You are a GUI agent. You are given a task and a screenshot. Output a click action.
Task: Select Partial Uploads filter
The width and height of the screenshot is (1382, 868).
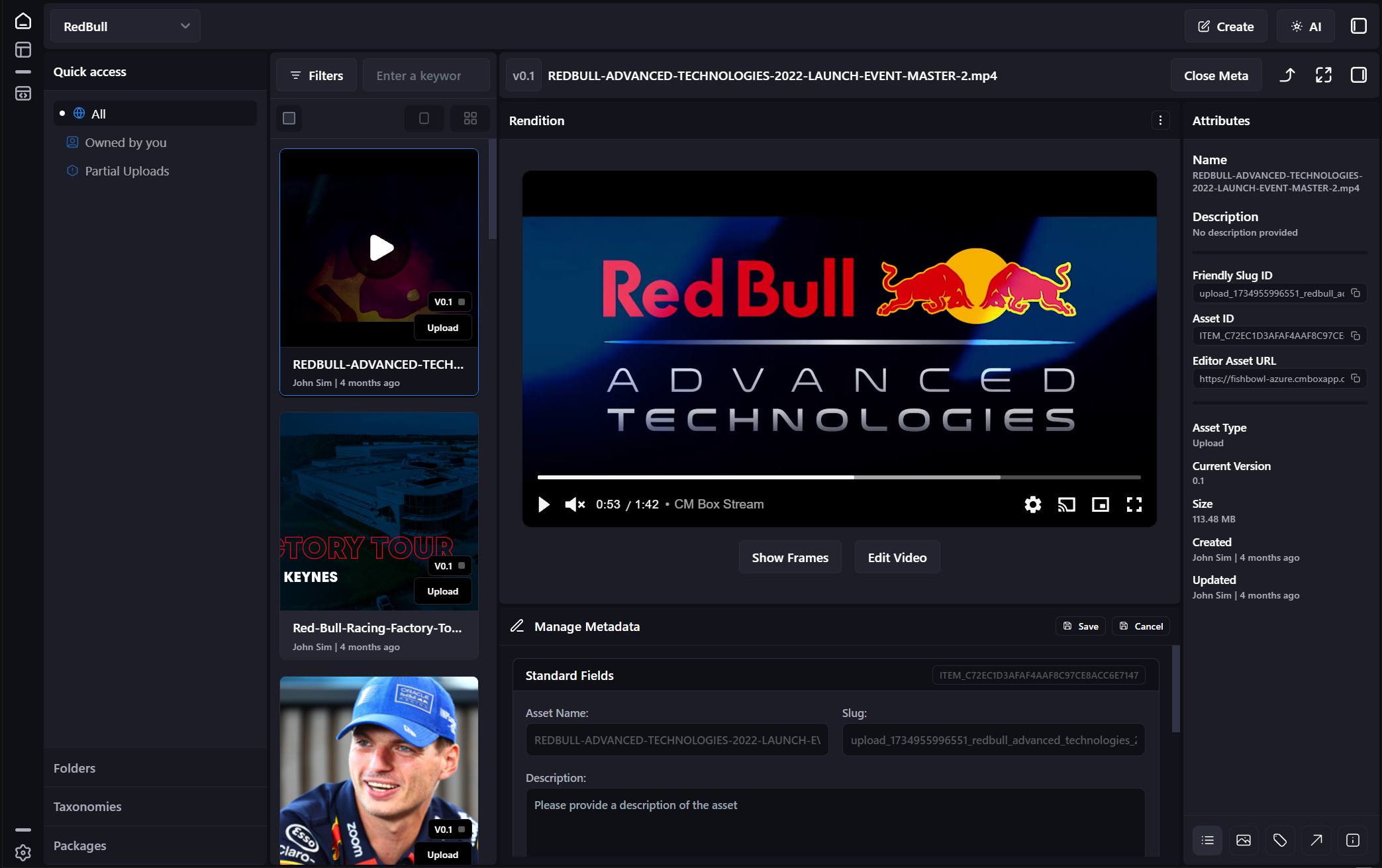pos(127,171)
